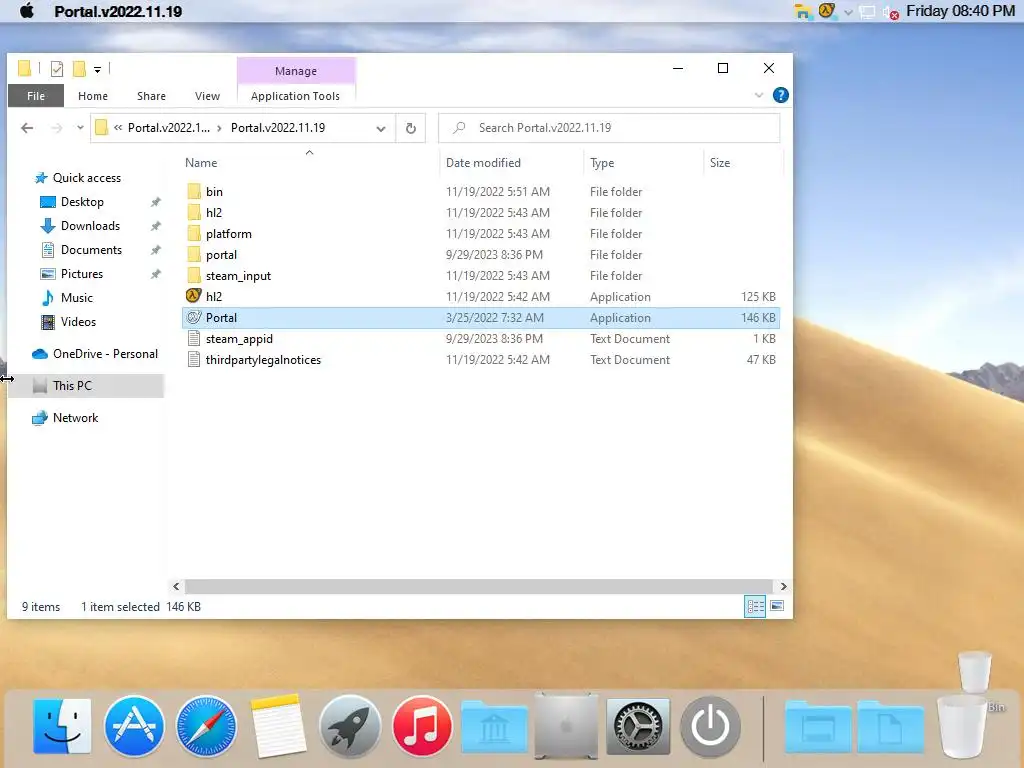Open Downloads in the navigation pane
This screenshot has height=768, width=1024.
(x=90, y=226)
